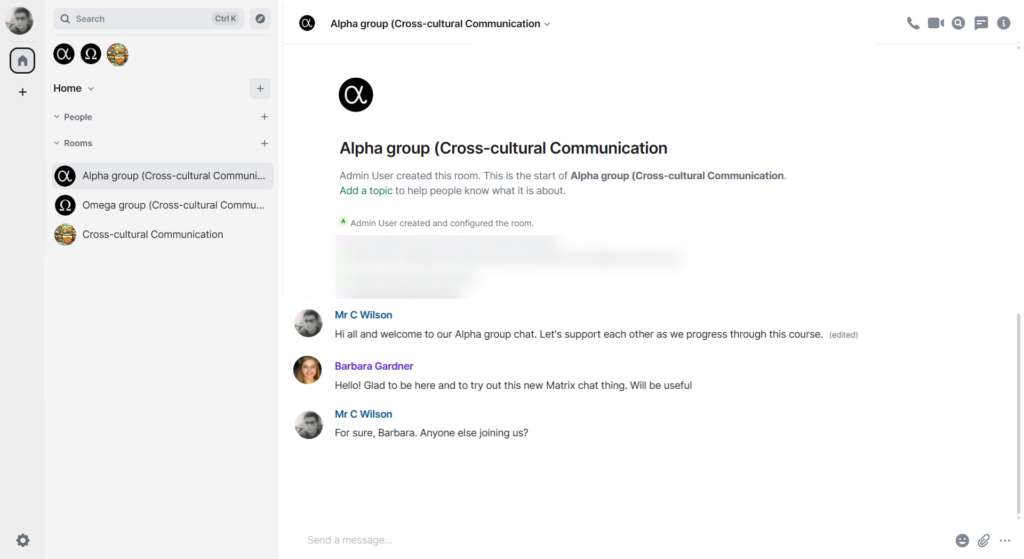Start a voice call in the room
Viewport: 1024px width, 559px height.
[913, 23]
